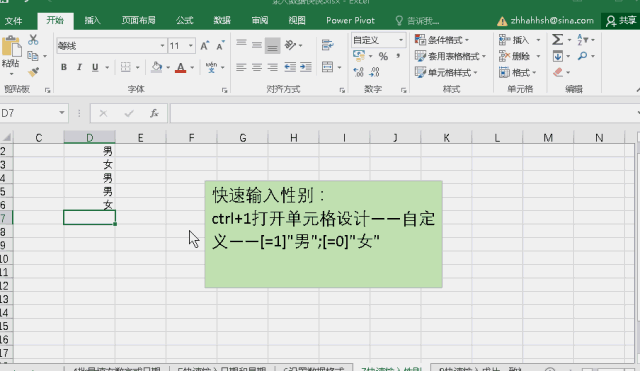Align cell text right

[272, 67]
